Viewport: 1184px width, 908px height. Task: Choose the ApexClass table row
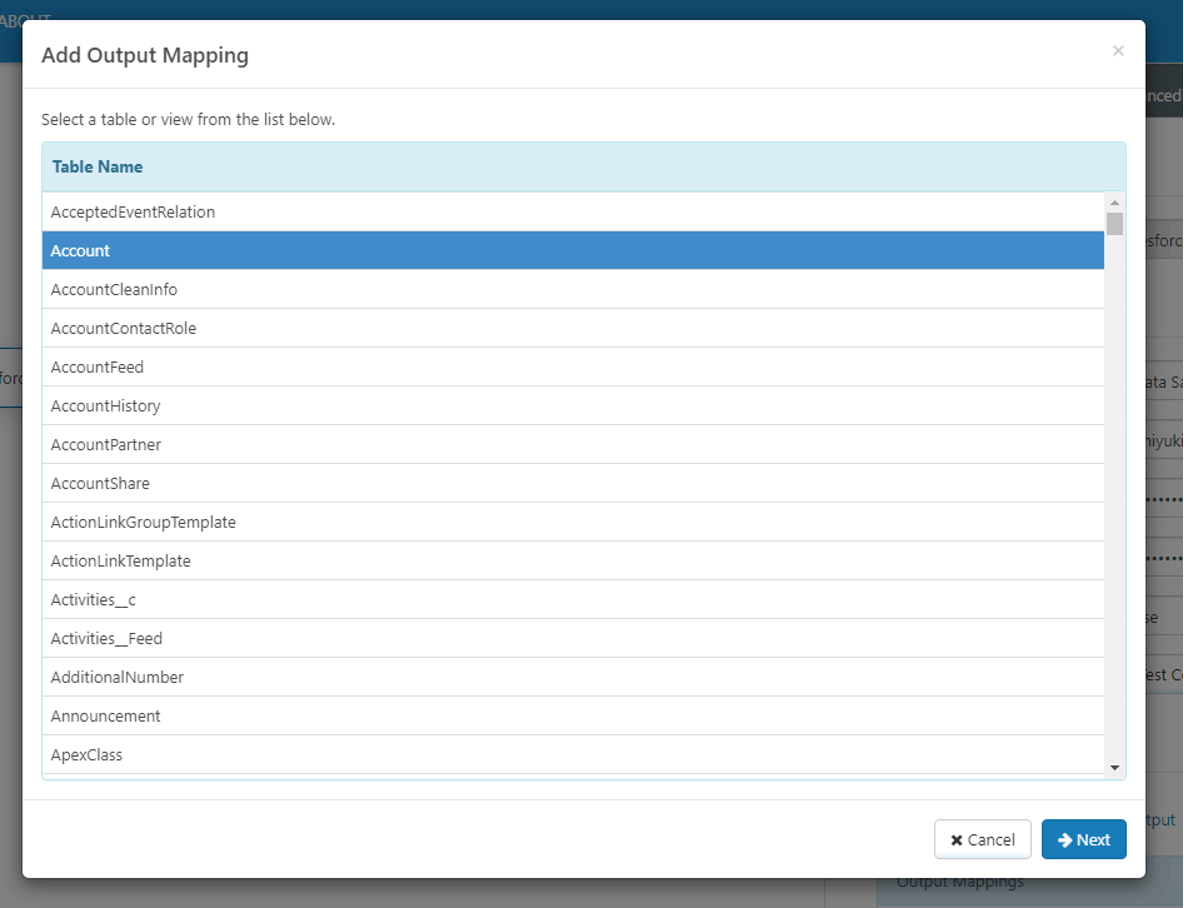[x=86, y=755]
